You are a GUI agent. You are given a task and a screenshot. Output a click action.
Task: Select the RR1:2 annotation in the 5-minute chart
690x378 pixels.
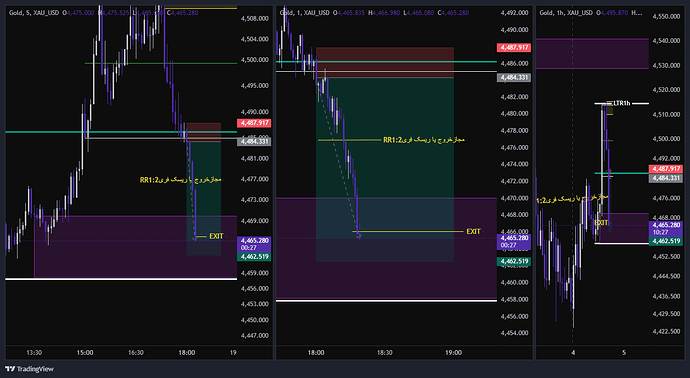[x=180, y=180]
